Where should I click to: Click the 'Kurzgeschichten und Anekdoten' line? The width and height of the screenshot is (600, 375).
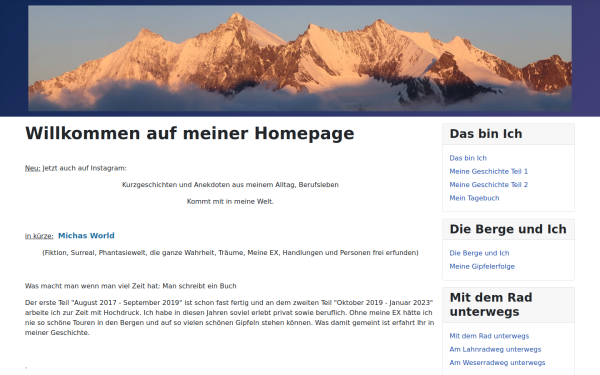click(230, 185)
